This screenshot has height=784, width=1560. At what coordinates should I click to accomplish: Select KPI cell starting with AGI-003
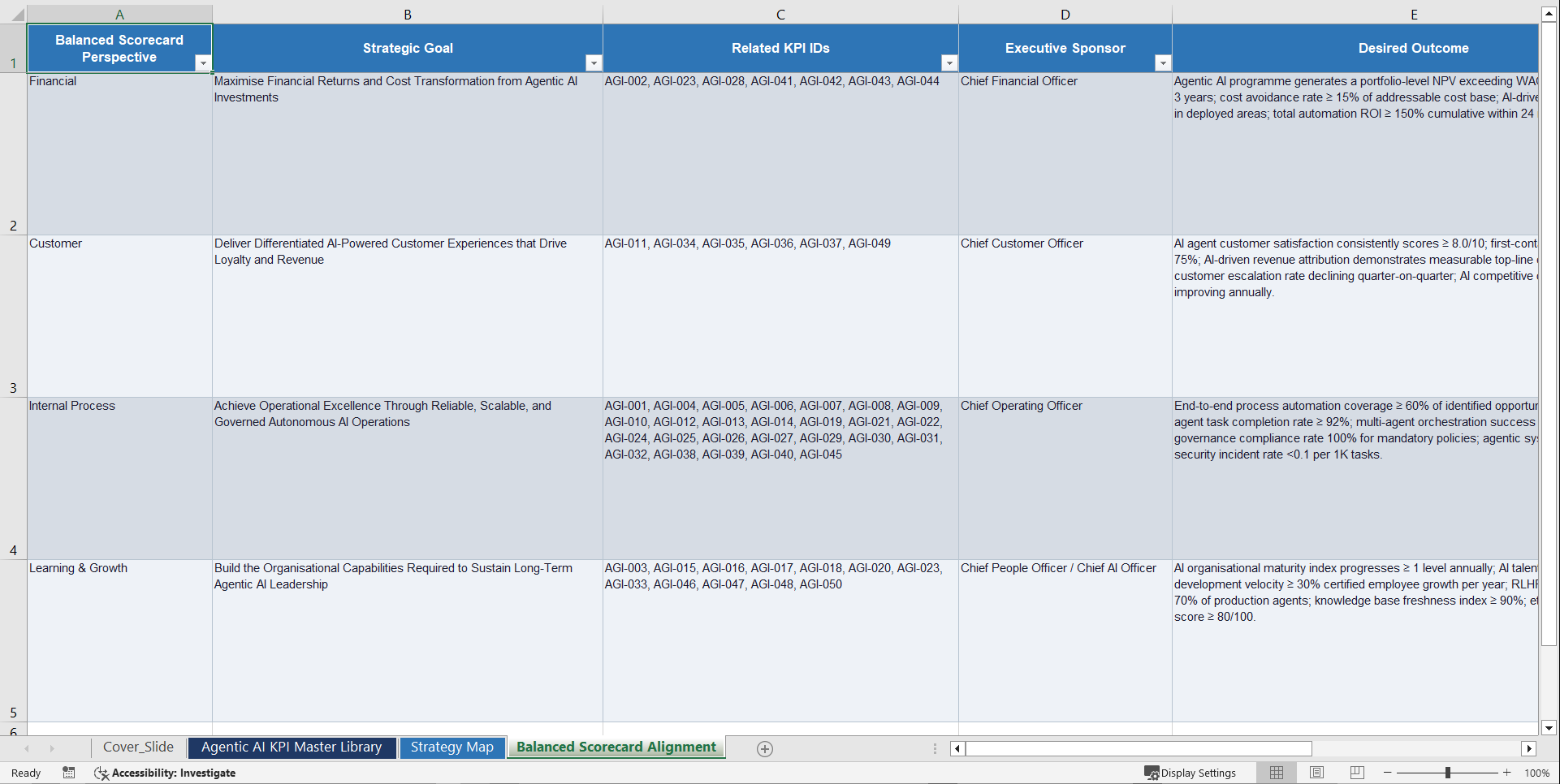tap(780, 641)
